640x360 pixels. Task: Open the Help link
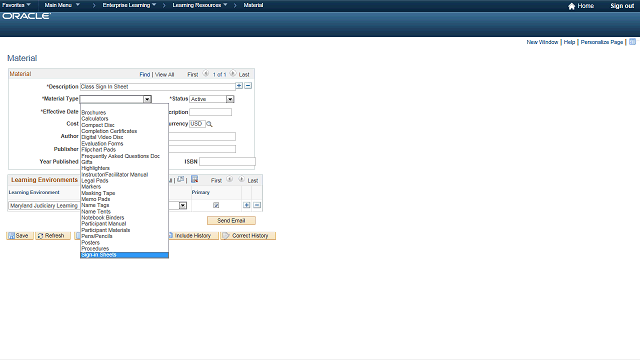point(569,42)
